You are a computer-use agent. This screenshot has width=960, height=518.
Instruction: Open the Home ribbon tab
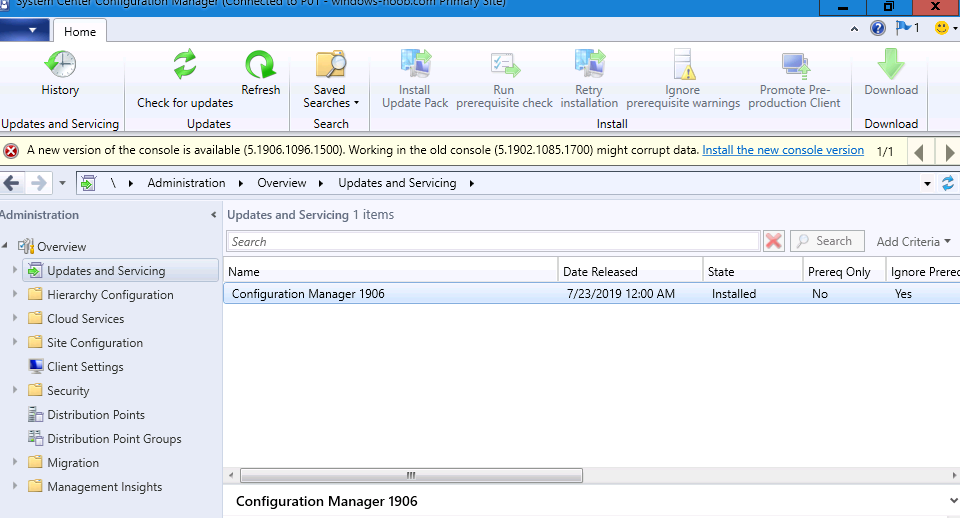(x=80, y=31)
